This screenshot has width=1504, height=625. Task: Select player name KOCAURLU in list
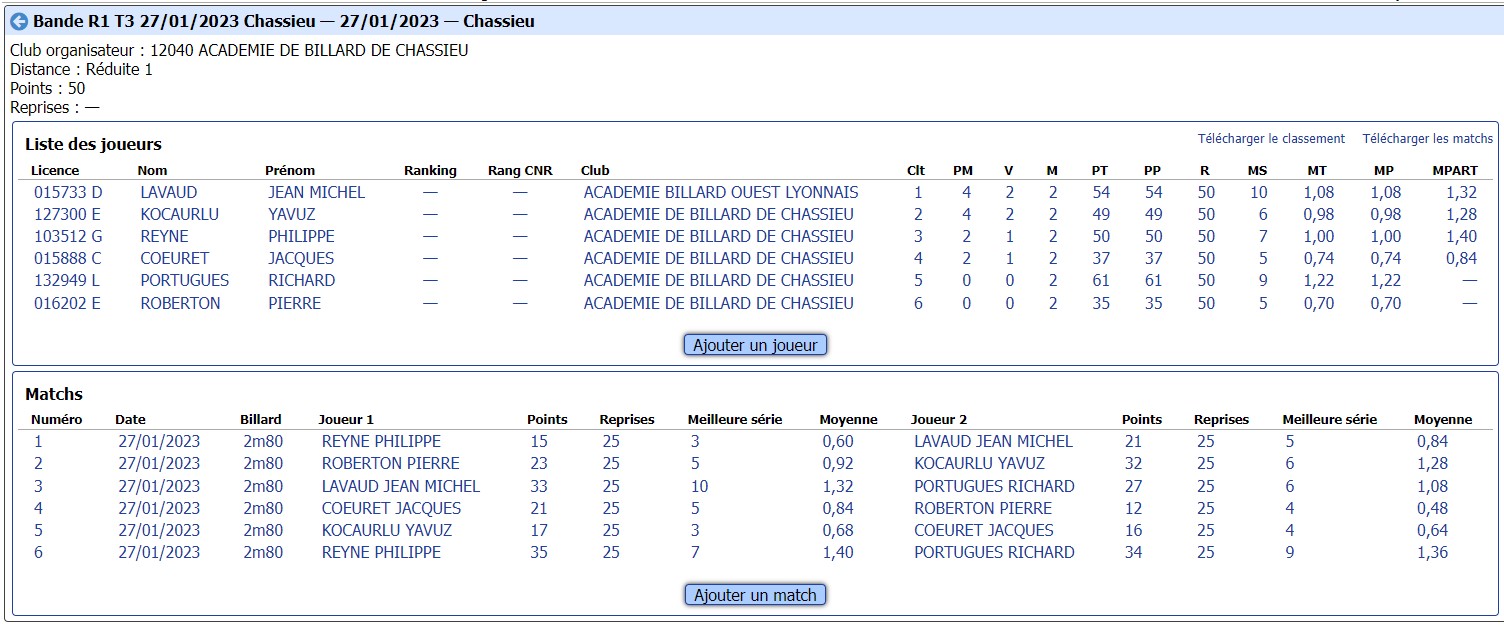[x=179, y=214]
